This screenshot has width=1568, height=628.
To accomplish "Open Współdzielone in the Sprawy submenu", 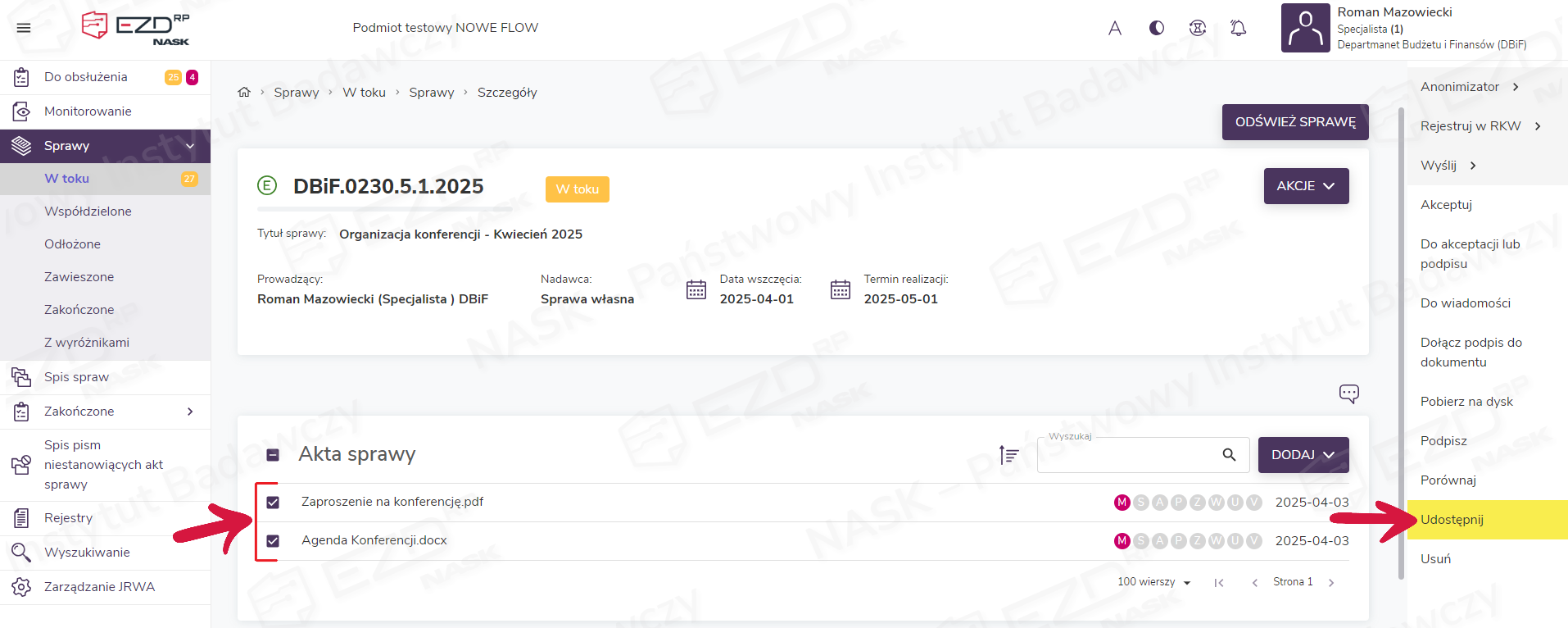I will pos(88,212).
